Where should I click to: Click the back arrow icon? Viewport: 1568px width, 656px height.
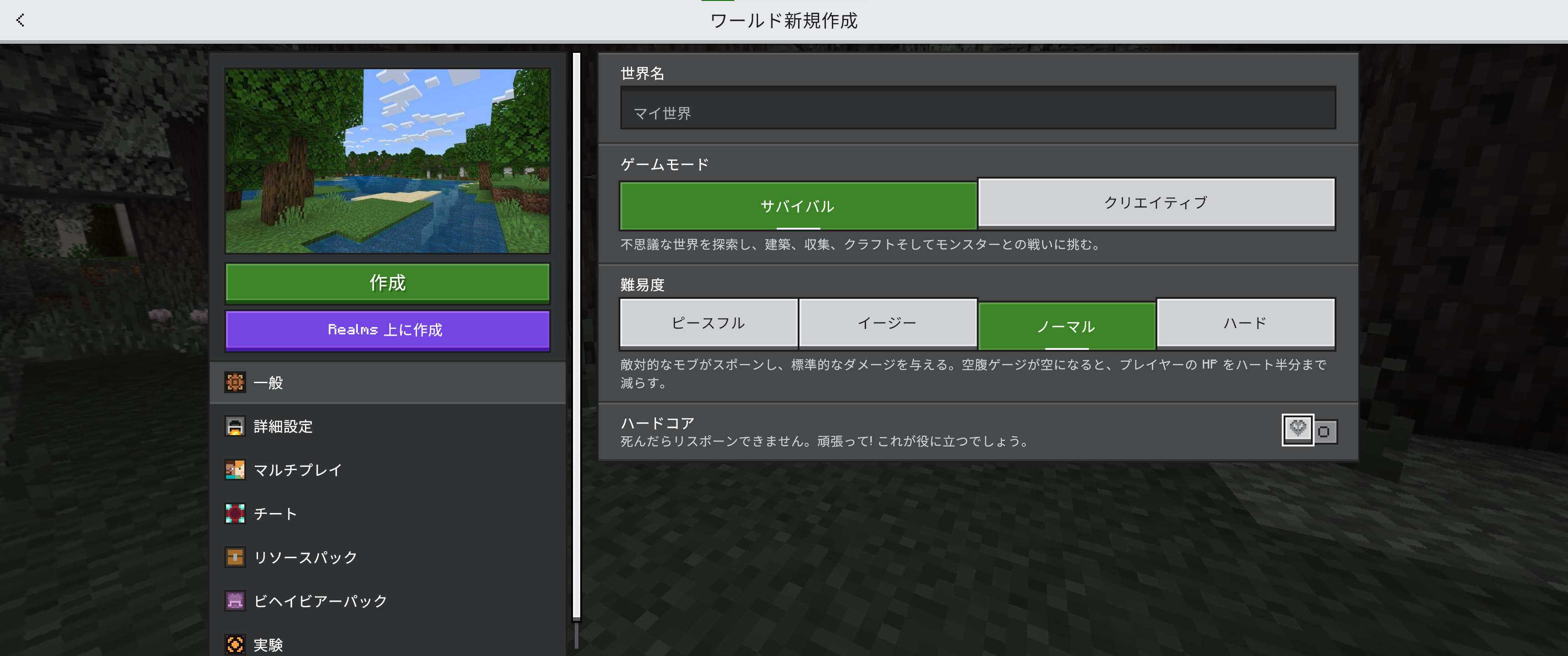tap(21, 20)
